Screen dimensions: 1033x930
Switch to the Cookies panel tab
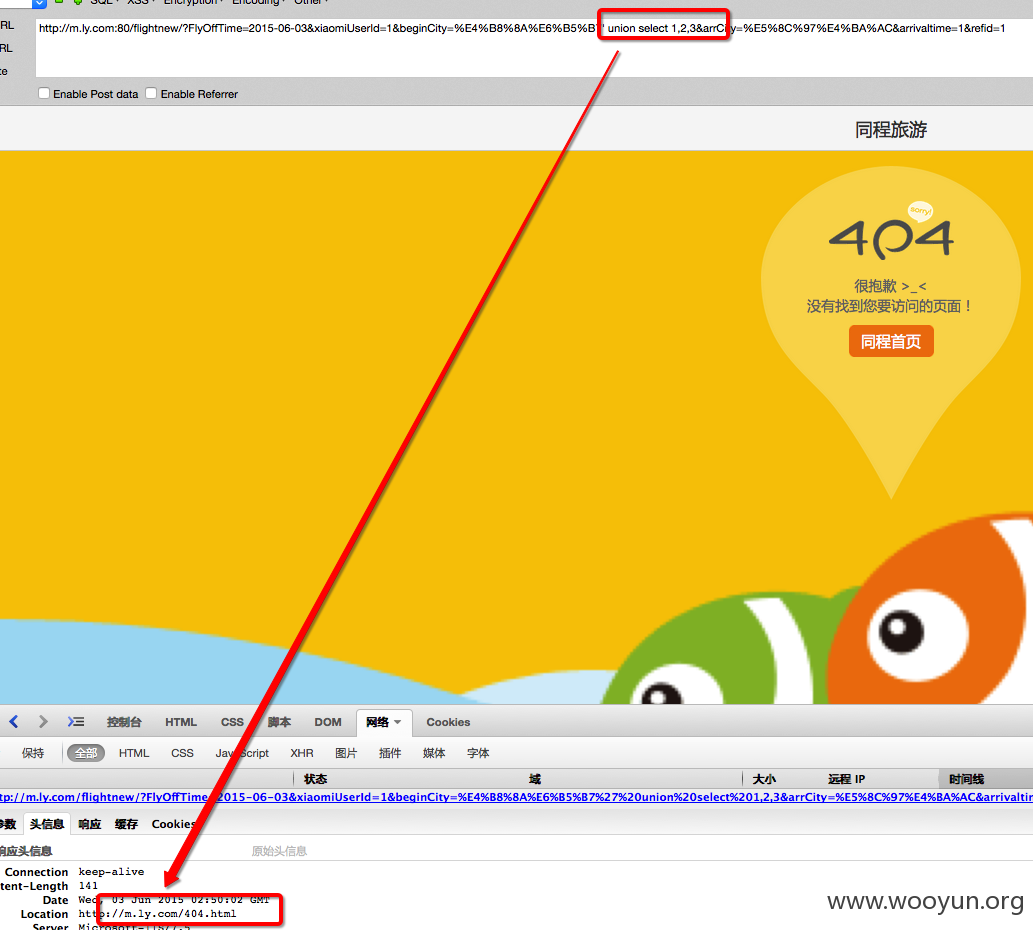pos(448,723)
